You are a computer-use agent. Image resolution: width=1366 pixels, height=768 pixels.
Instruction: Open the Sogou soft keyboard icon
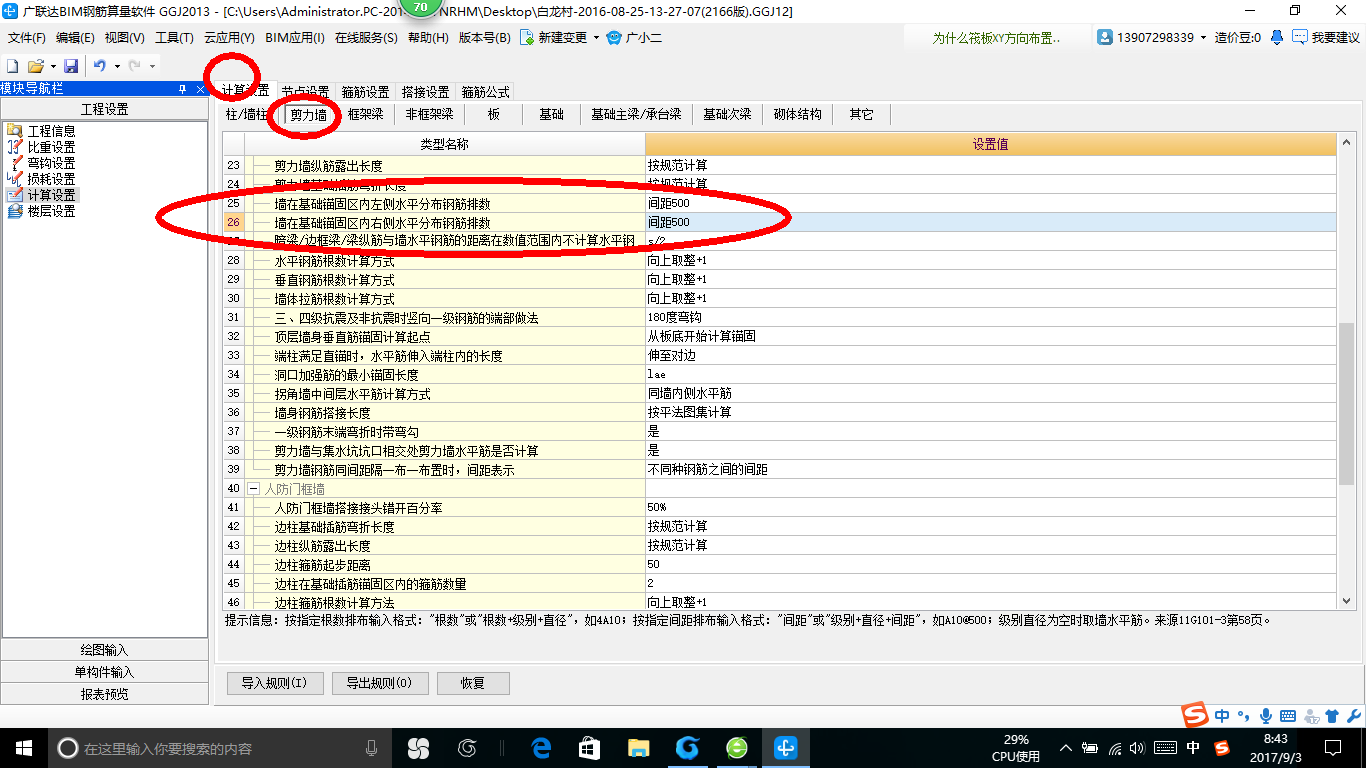pyautogui.click(x=1288, y=716)
